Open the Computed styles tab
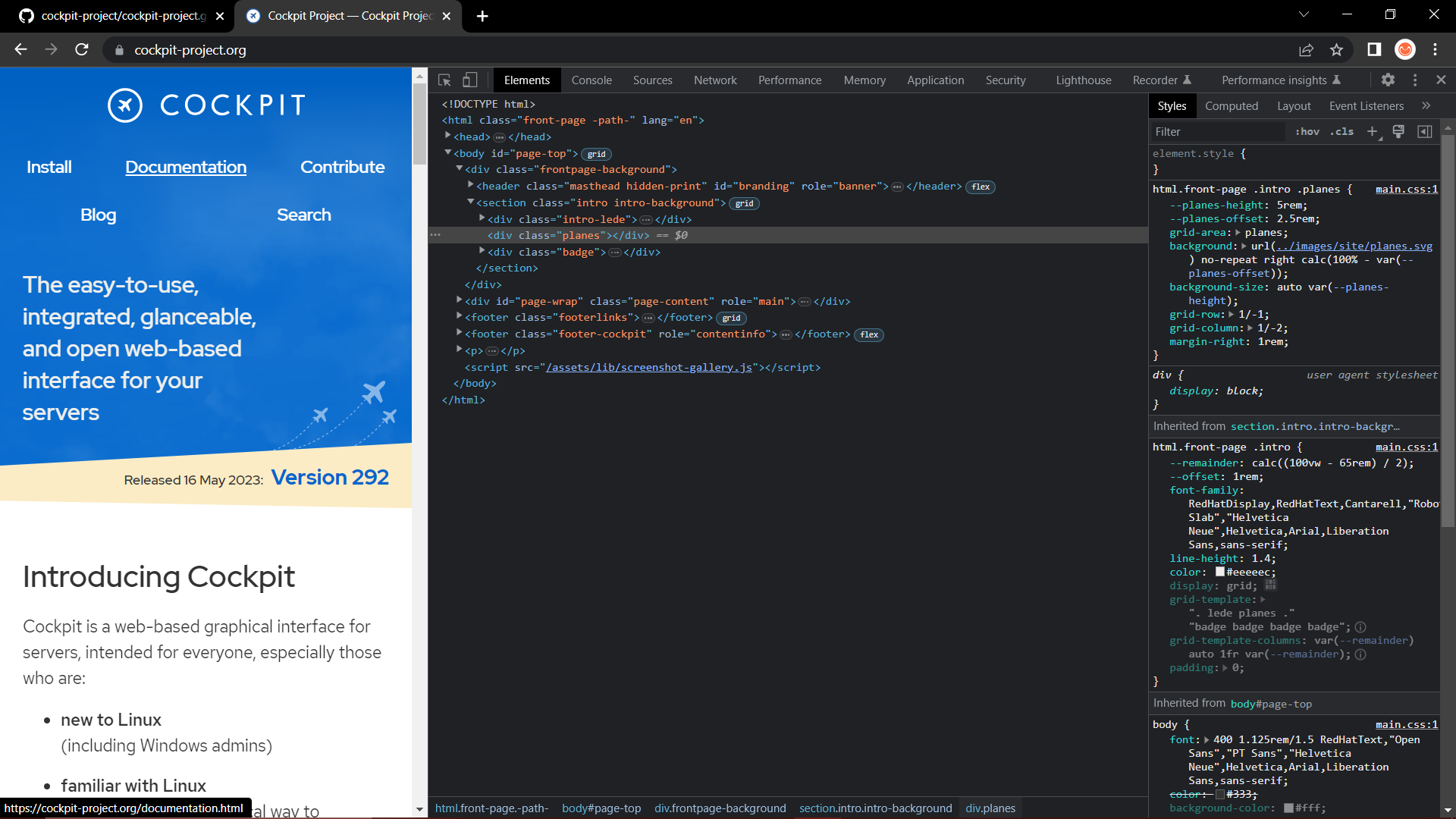Viewport: 1456px width, 819px height. [1231, 105]
